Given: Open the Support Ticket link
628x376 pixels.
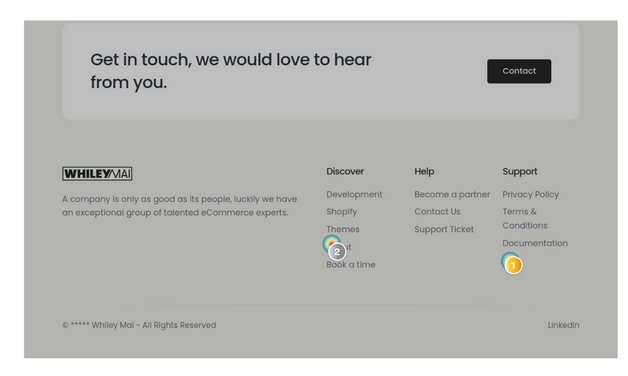Looking at the screenshot, I should [444, 229].
